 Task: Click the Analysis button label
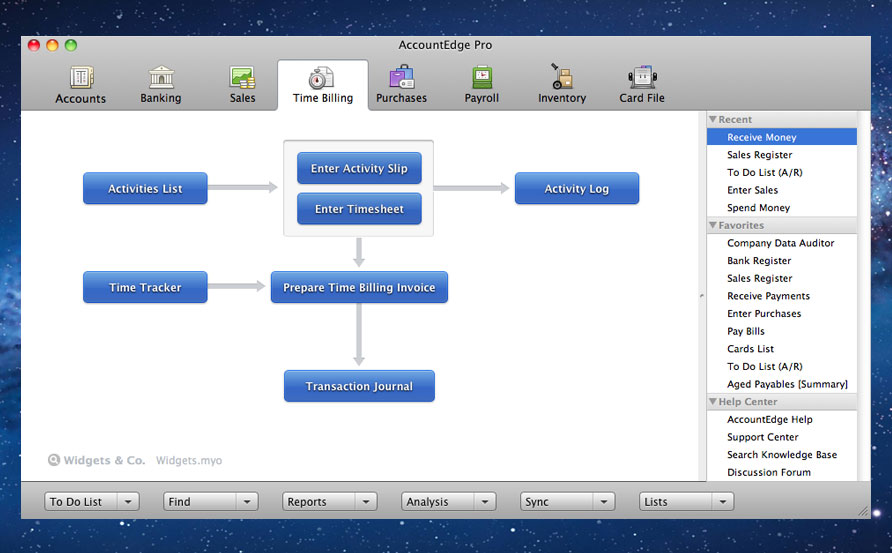click(427, 502)
